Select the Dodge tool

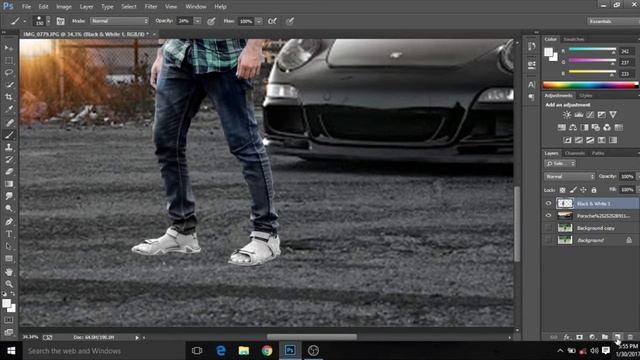(x=9, y=208)
